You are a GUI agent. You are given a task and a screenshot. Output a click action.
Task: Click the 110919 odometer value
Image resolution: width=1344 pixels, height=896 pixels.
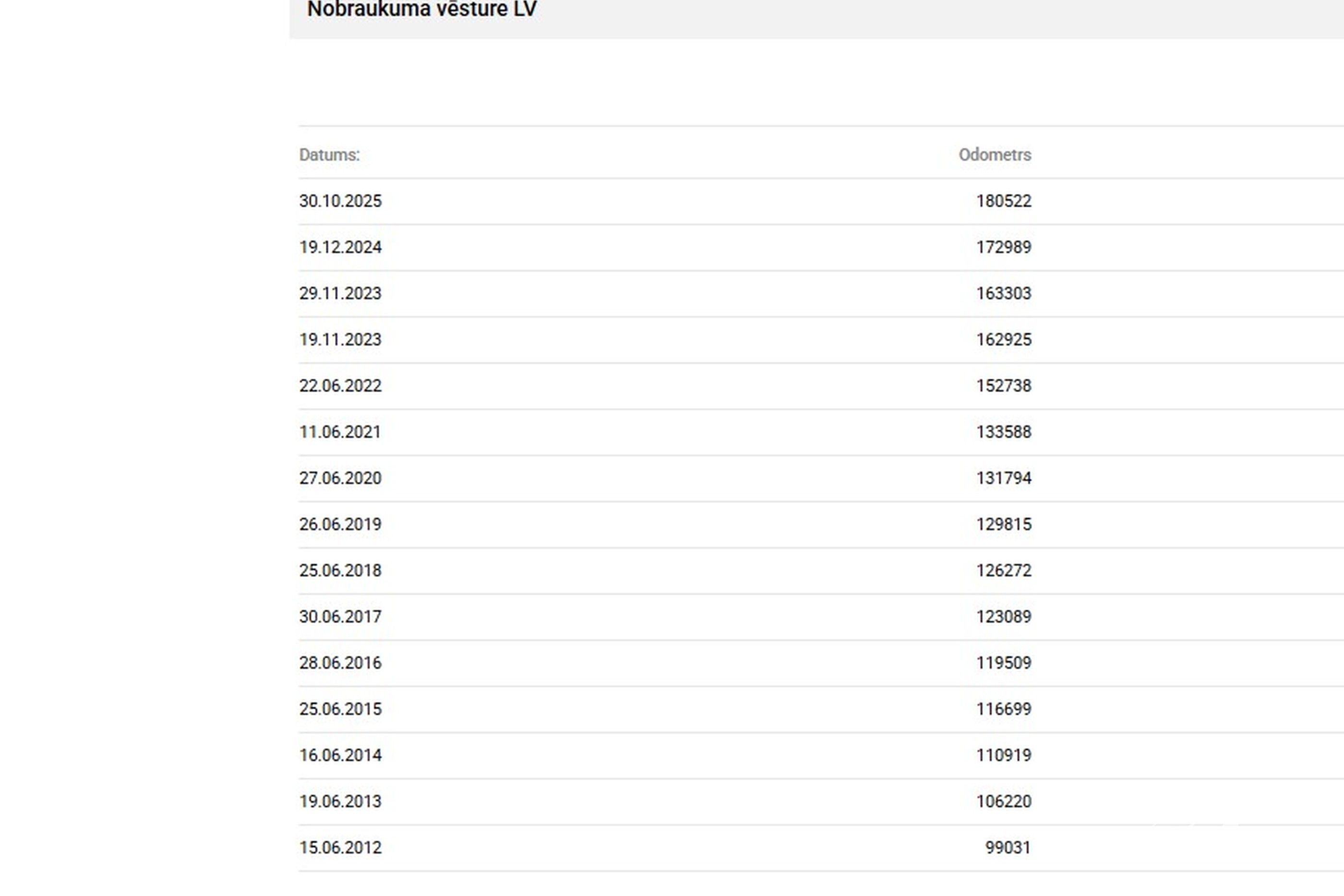(1003, 755)
